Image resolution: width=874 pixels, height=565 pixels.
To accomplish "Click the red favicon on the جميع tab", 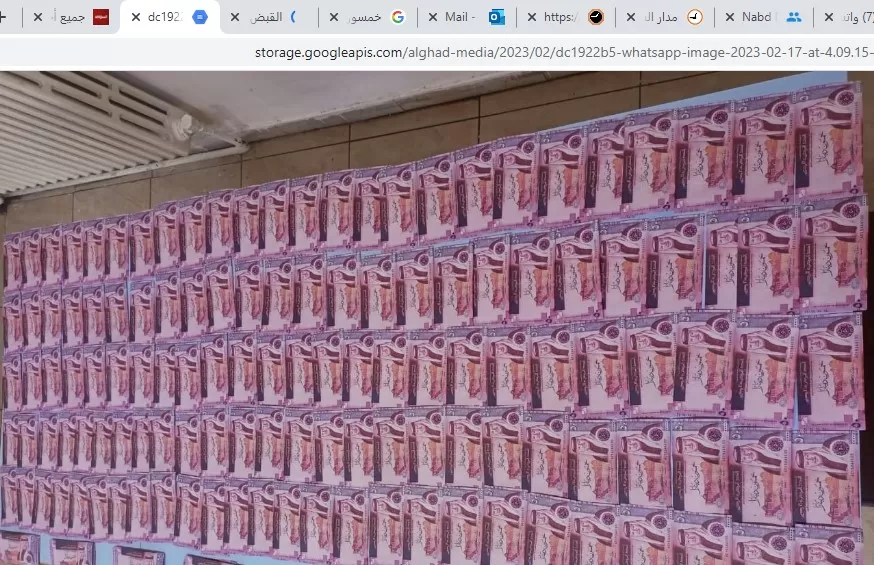I will point(101,17).
